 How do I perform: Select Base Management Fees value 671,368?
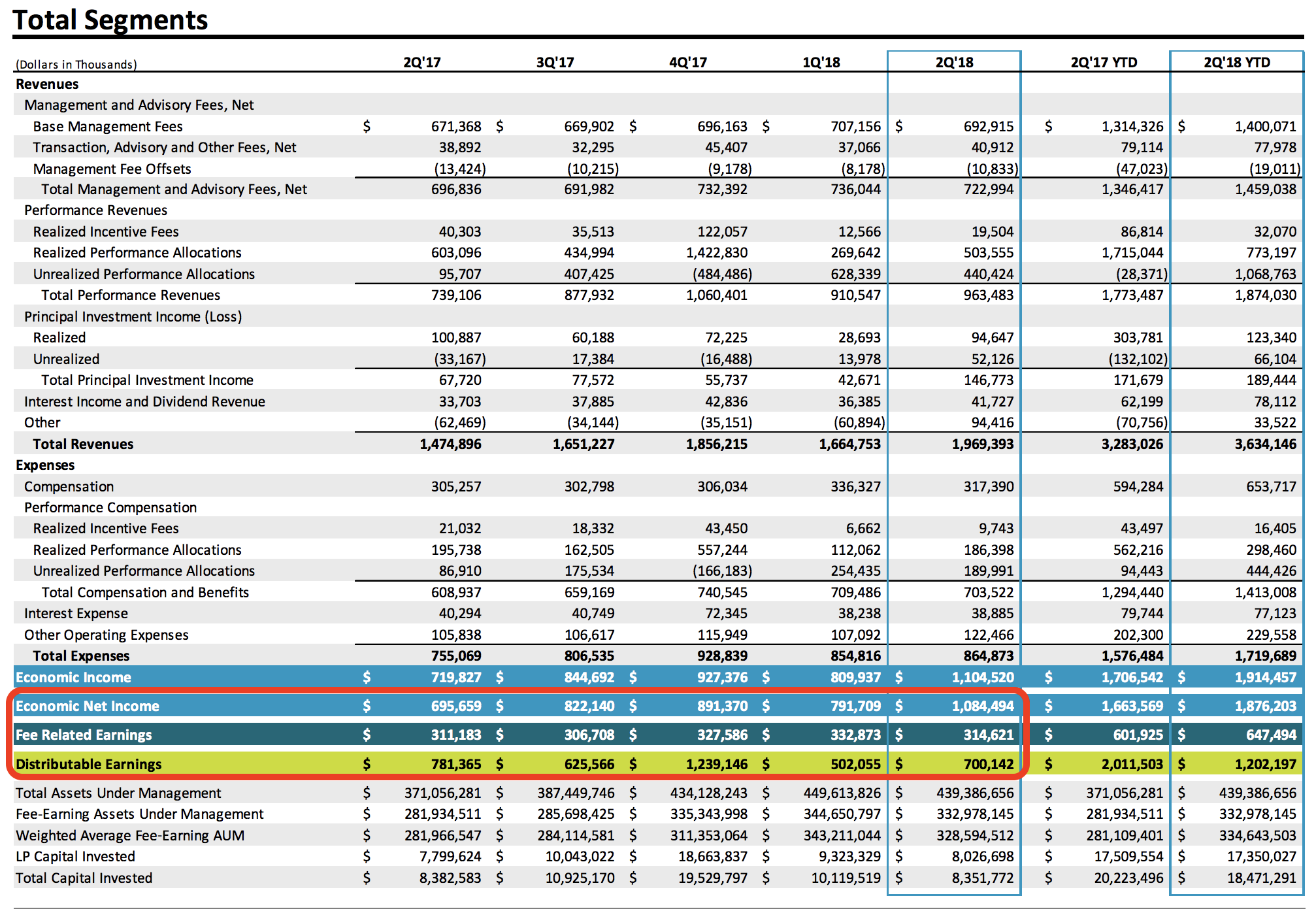(x=456, y=127)
